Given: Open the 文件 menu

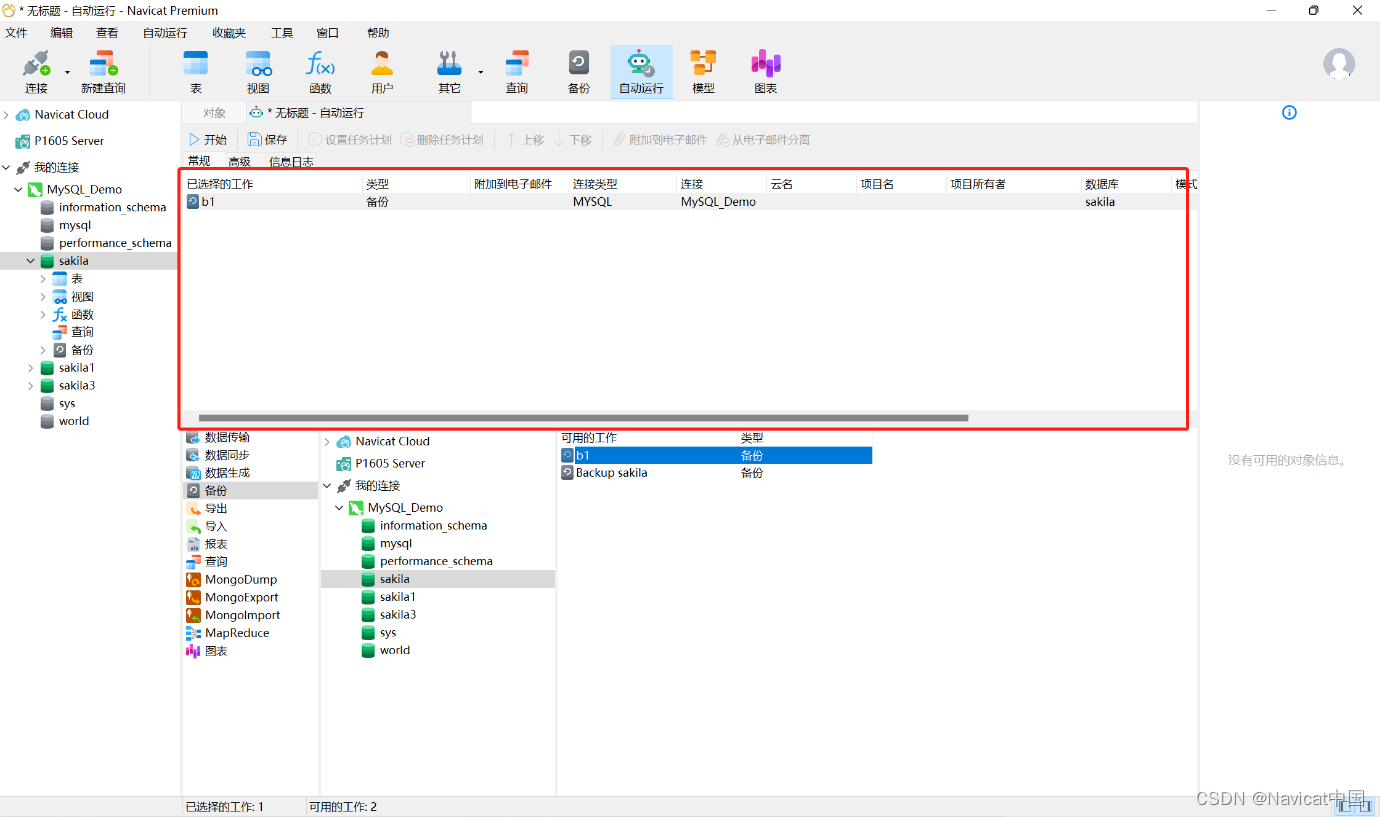Looking at the screenshot, I should click(16, 33).
